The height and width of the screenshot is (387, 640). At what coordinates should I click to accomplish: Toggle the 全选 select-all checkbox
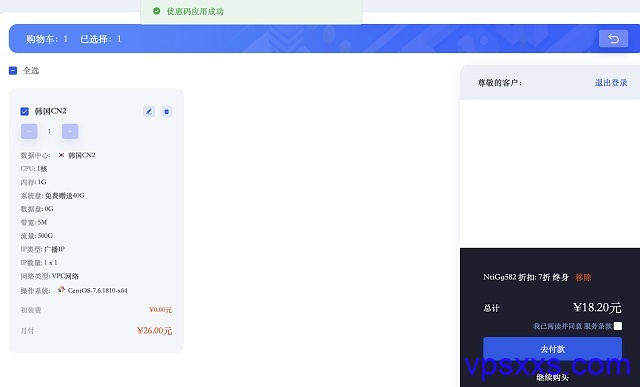point(13,71)
